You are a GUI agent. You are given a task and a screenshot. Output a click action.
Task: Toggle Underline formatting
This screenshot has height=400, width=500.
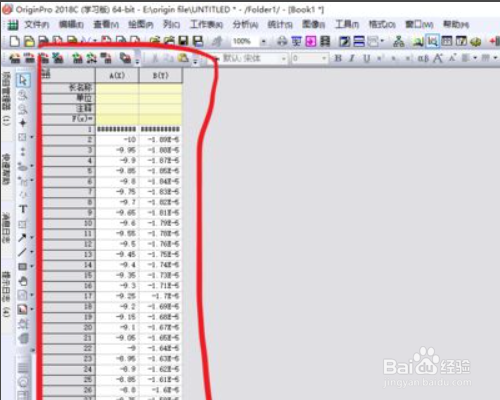[x=366, y=58]
